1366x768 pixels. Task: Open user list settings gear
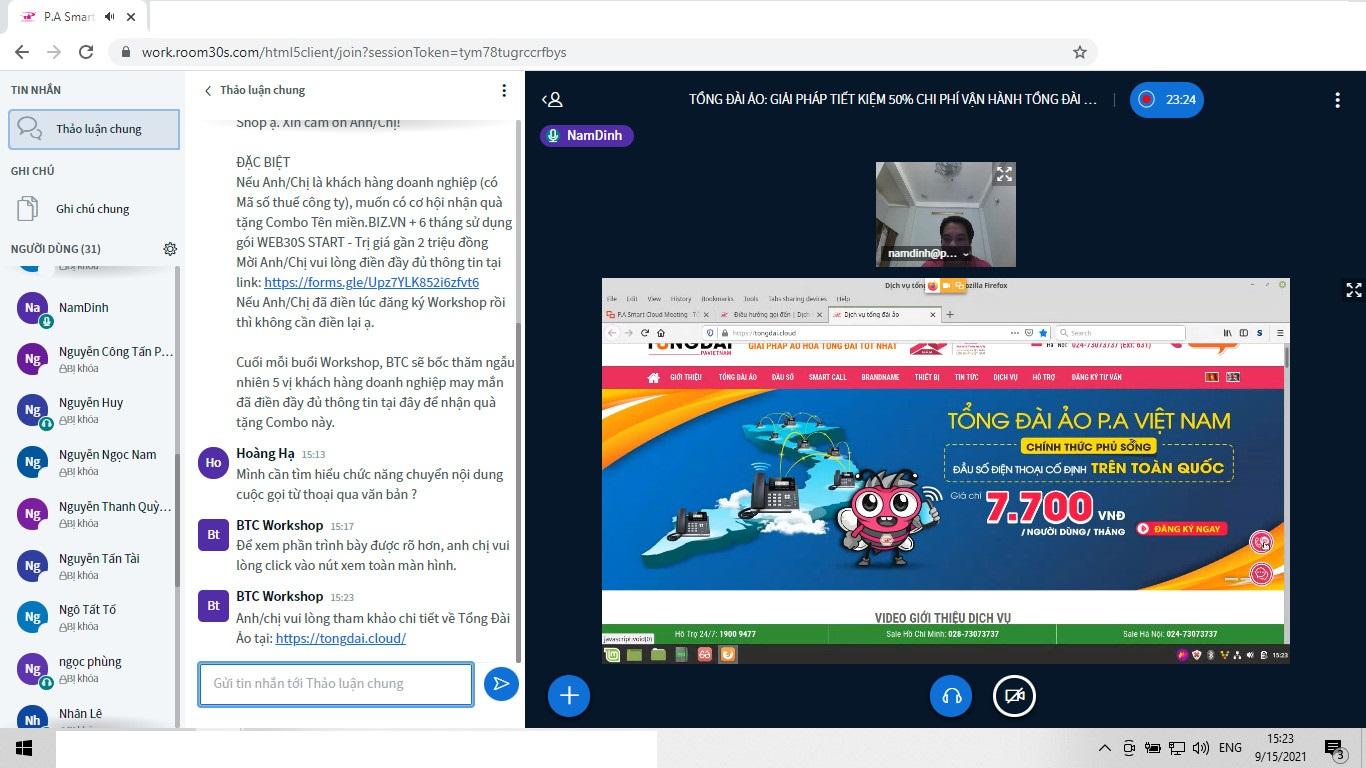170,249
